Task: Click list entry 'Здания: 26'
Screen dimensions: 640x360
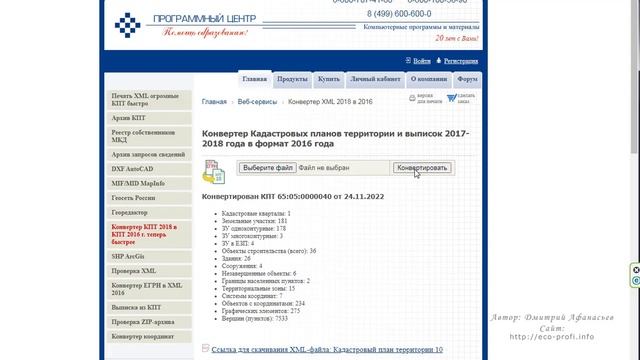Action: tap(236, 258)
